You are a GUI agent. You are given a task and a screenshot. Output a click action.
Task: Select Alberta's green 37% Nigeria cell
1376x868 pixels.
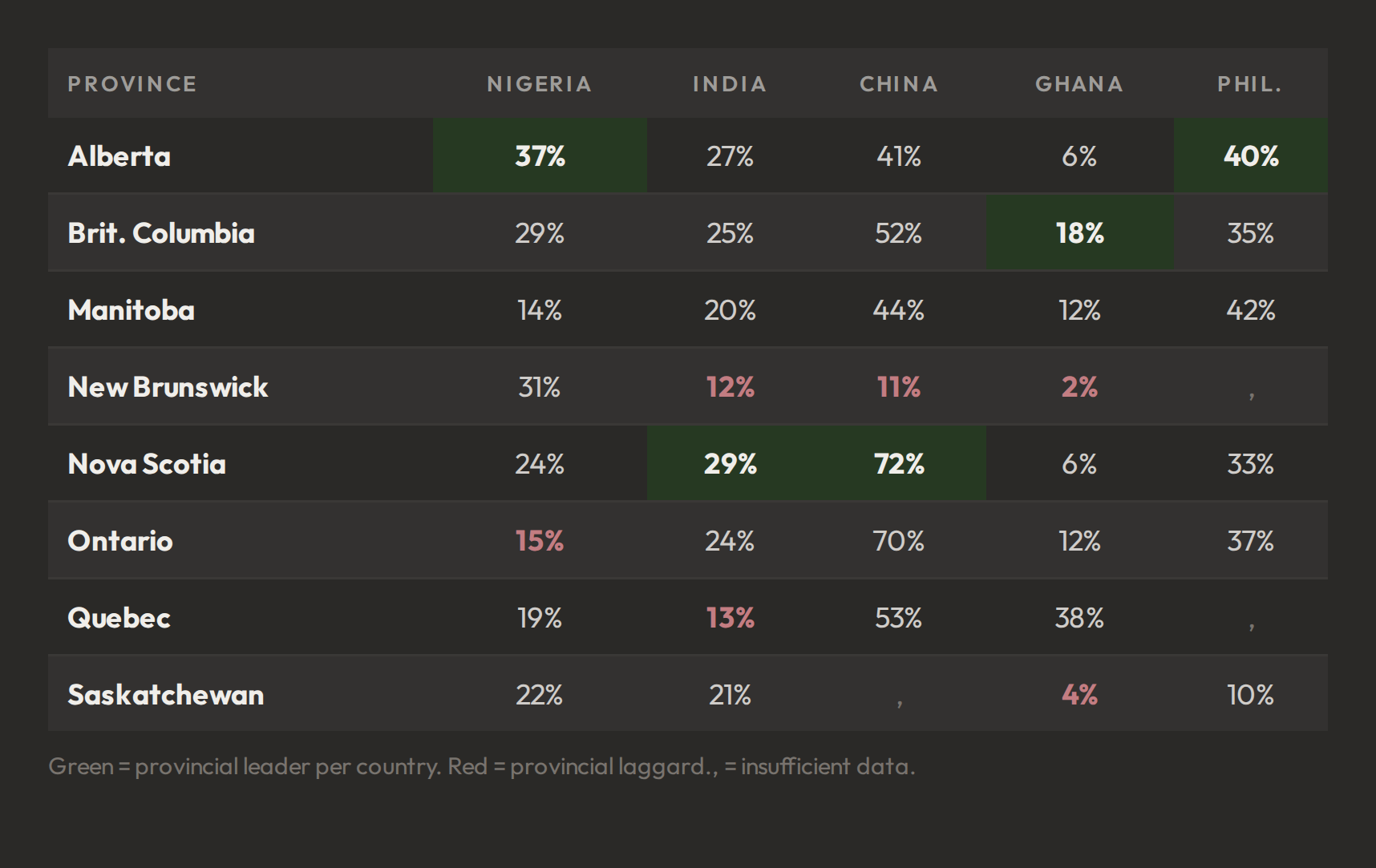tap(540, 155)
